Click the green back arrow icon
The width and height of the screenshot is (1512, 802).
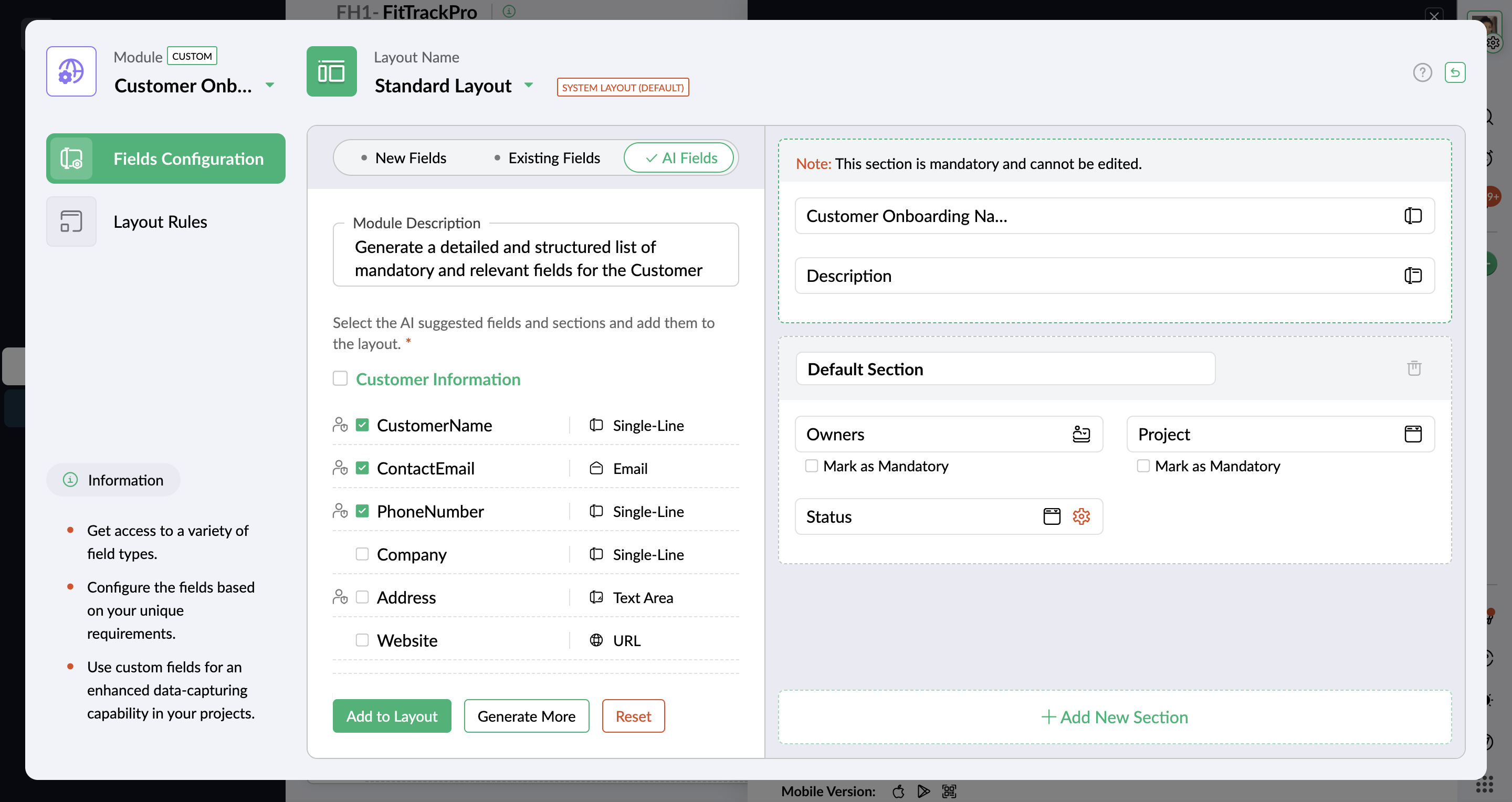[x=1454, y=73]
